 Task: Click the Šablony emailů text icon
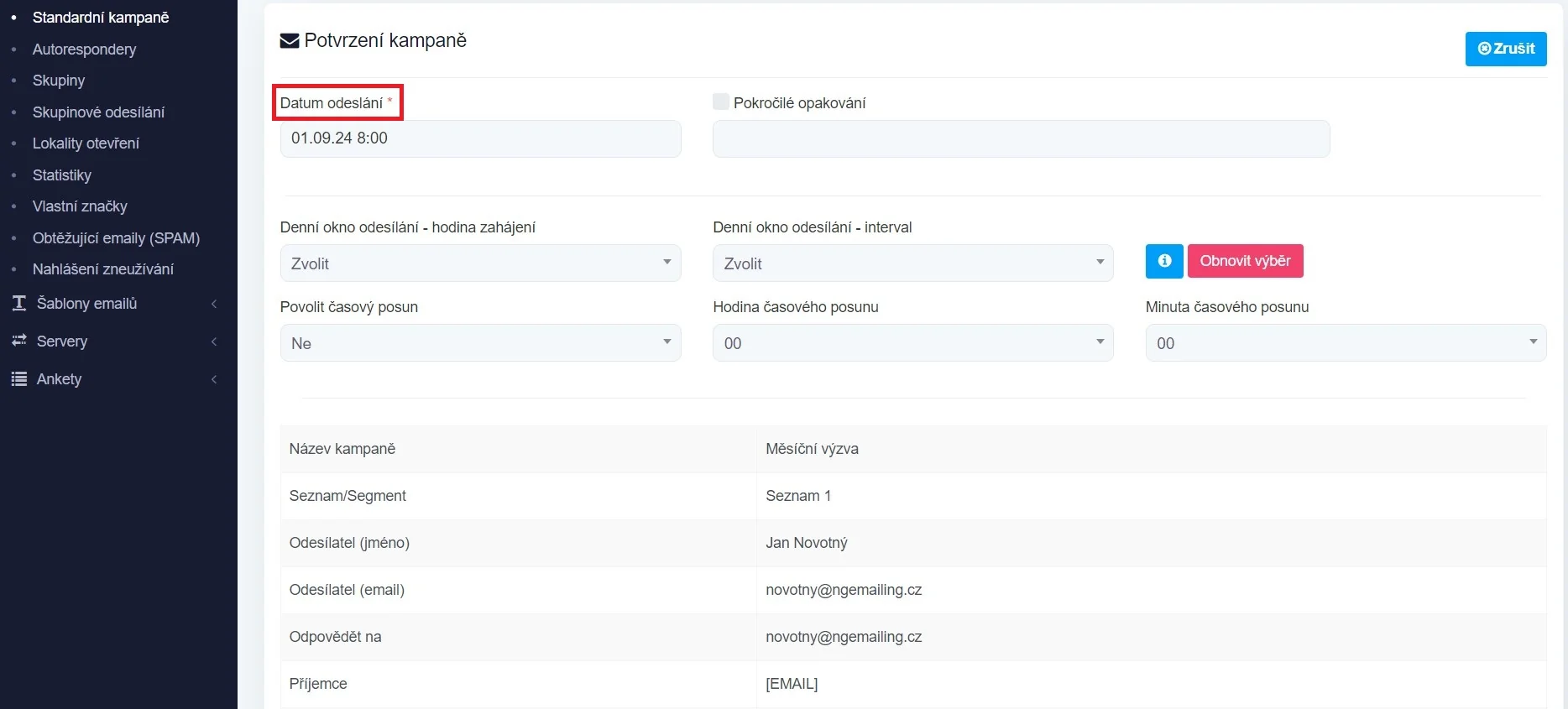[x=19, y=304]
